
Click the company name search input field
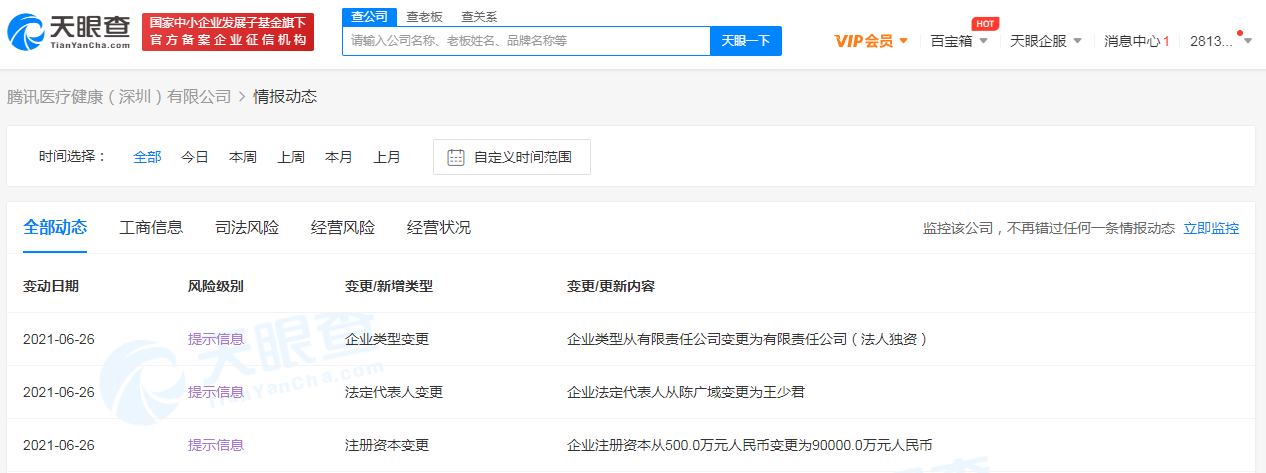(x=527, y=41)
